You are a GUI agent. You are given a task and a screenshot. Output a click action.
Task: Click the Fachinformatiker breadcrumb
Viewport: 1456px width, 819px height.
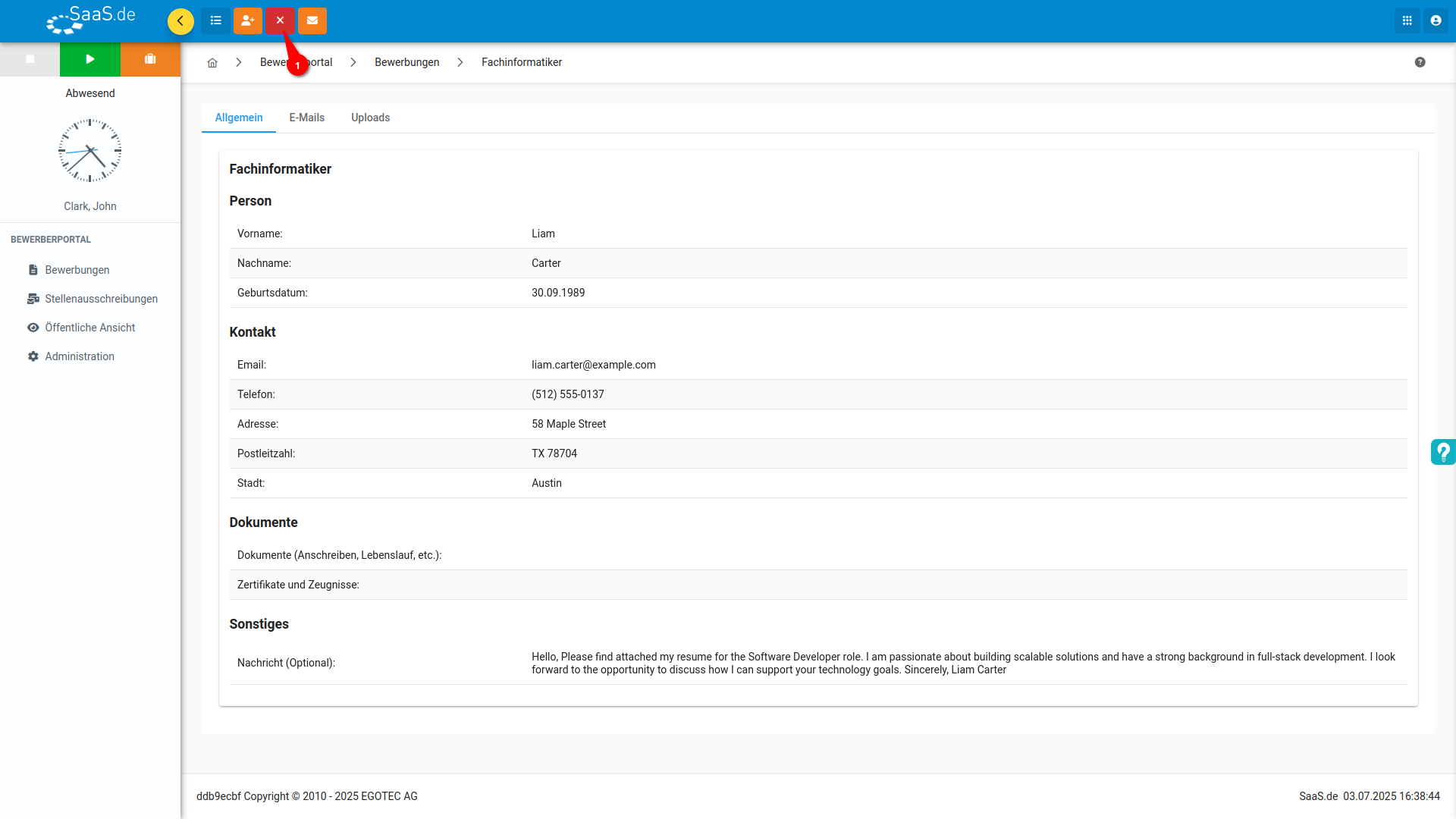point(522,62)
